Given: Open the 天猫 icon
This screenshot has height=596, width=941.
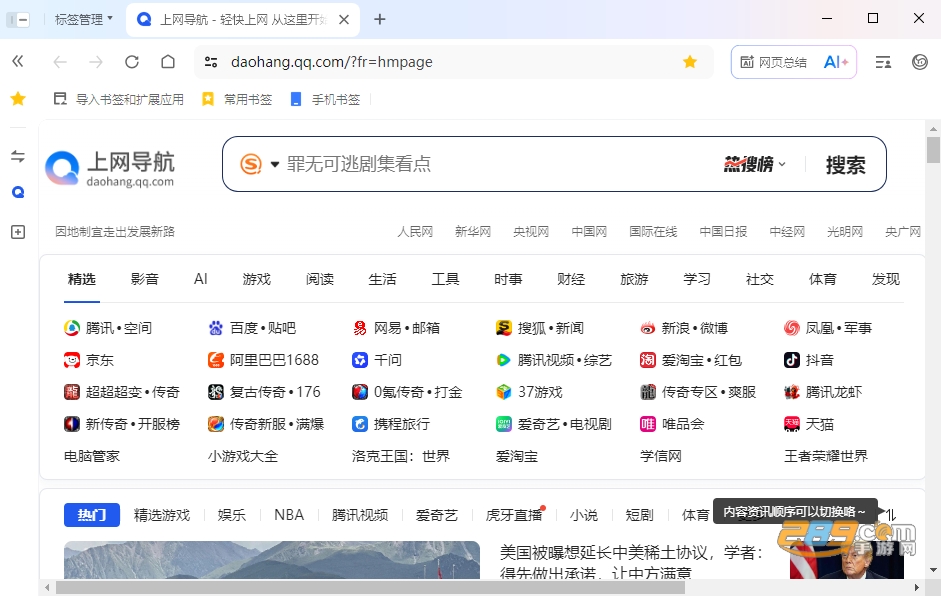Looking at the screenshot, I should [792, 424].
